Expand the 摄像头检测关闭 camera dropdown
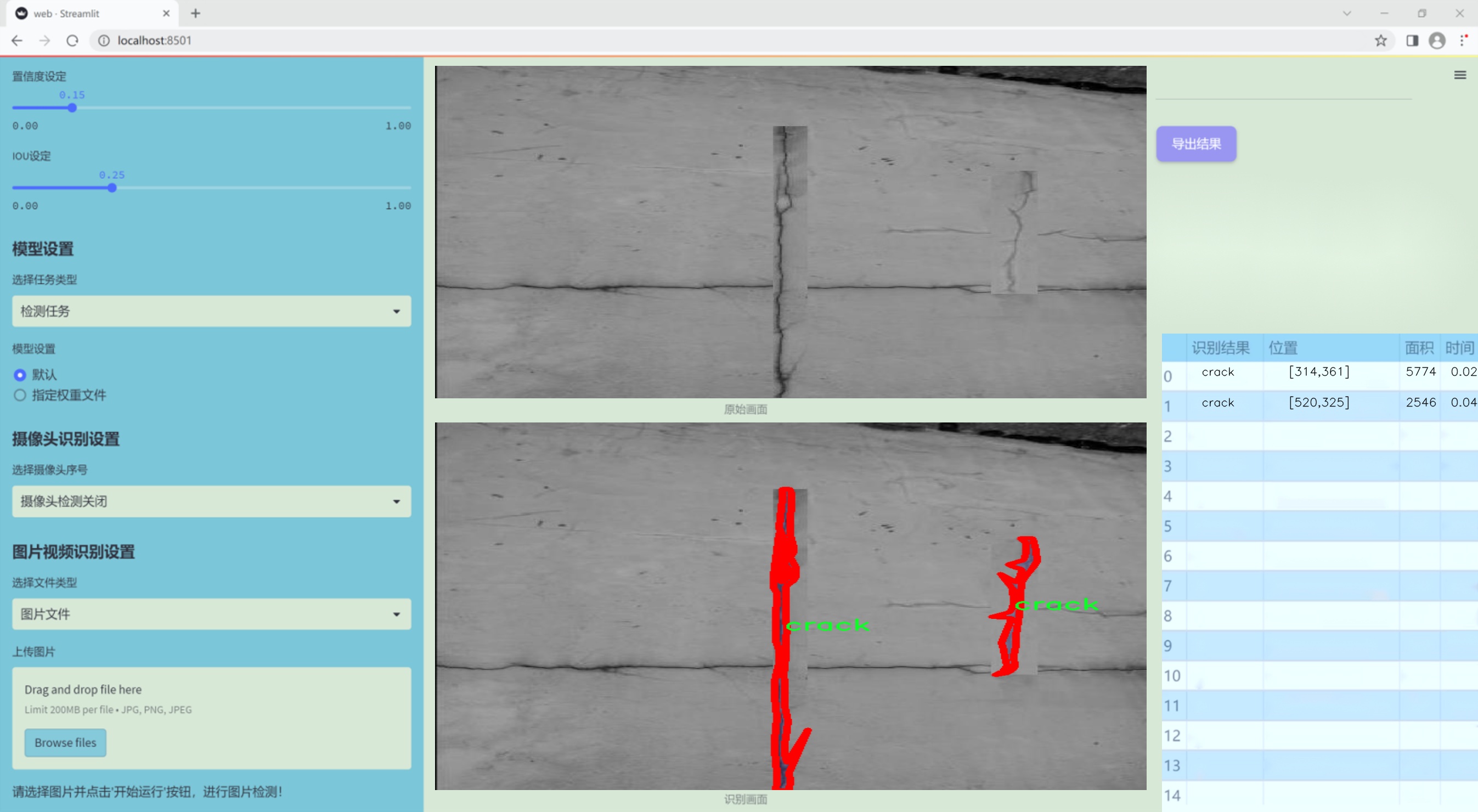1478x812 pixels. tap(212, 501)
